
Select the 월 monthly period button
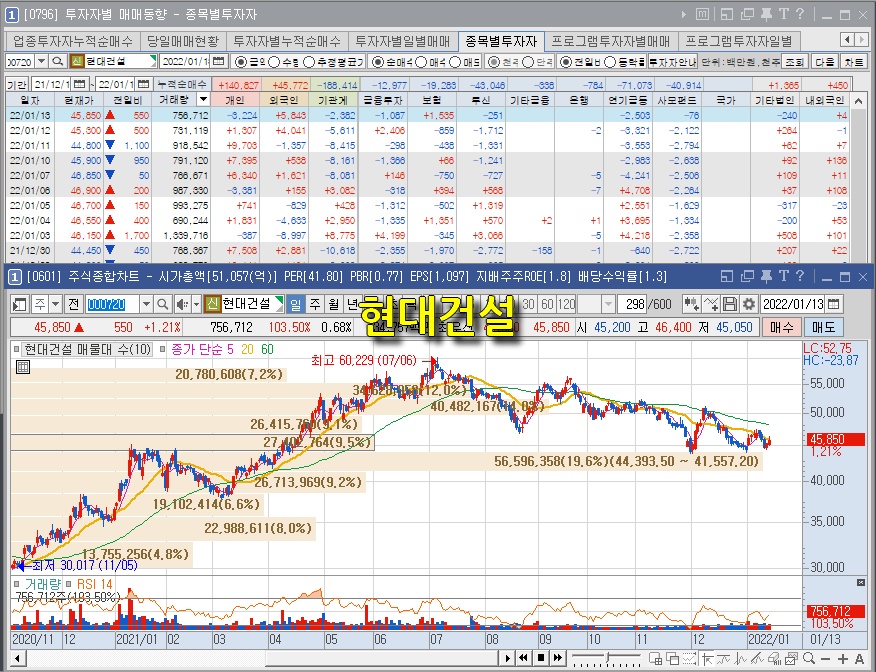(334, 304)
